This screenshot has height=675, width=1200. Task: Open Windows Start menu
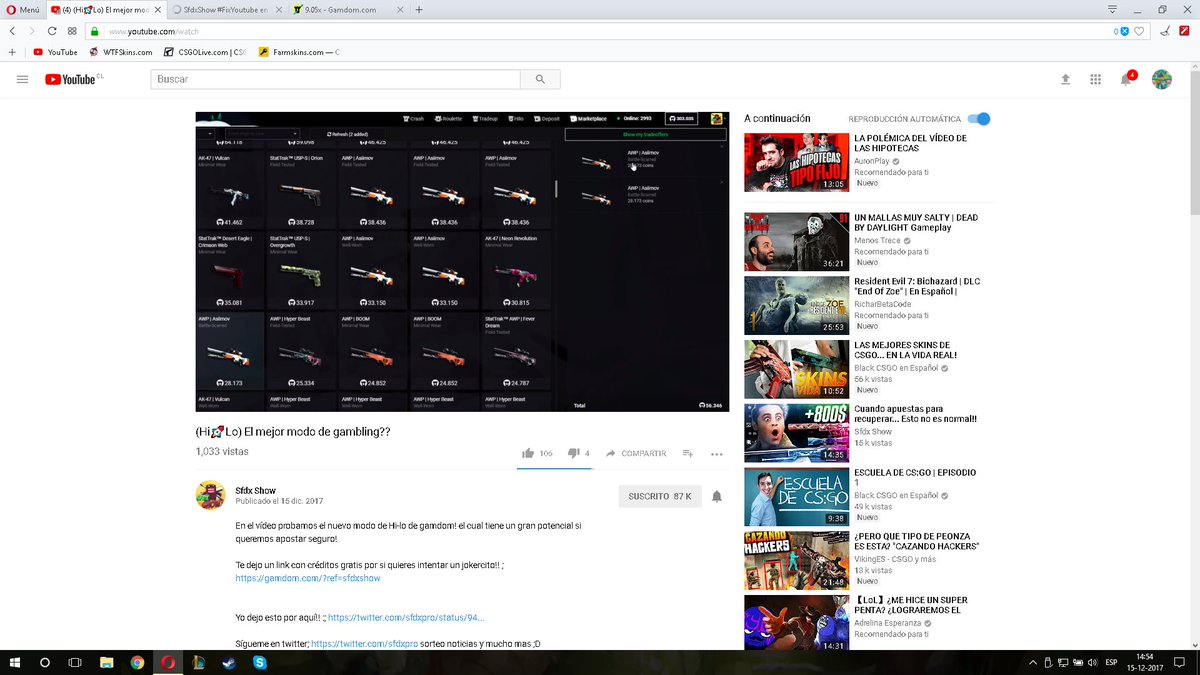[x=15, y=662]
